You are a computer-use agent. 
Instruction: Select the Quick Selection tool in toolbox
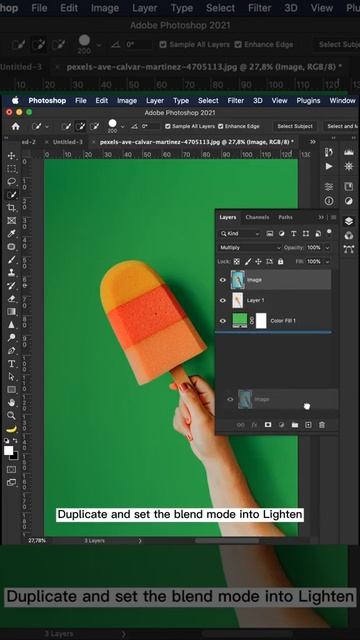click(11, 195)
